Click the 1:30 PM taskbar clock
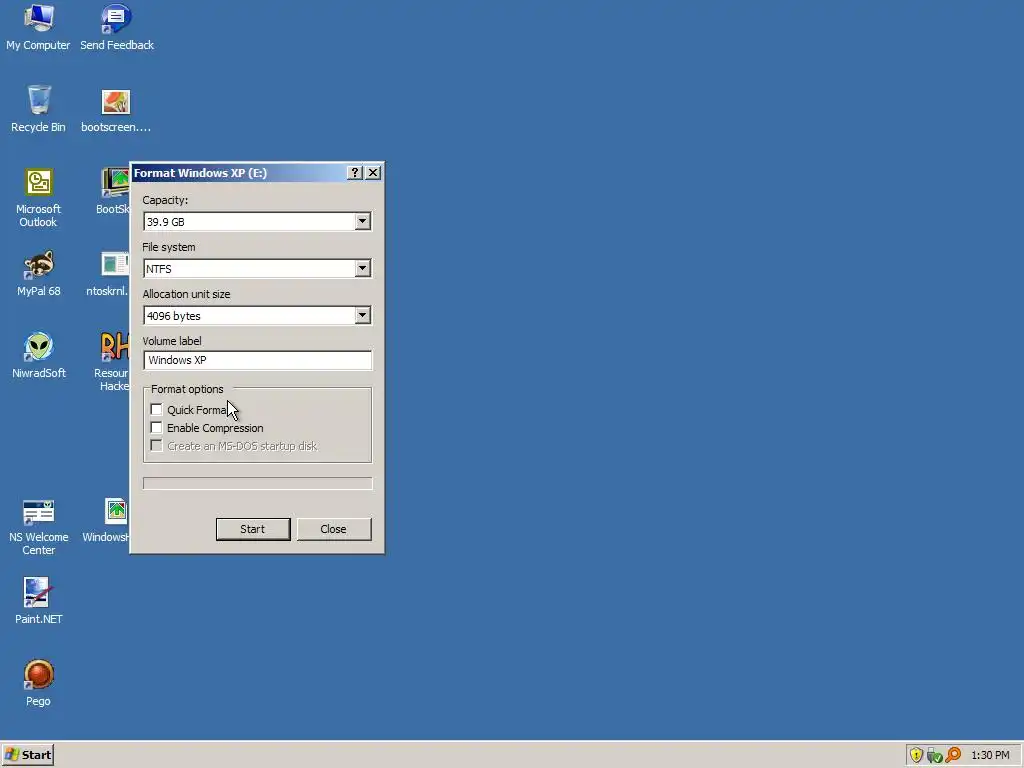 tap(990, 755)
